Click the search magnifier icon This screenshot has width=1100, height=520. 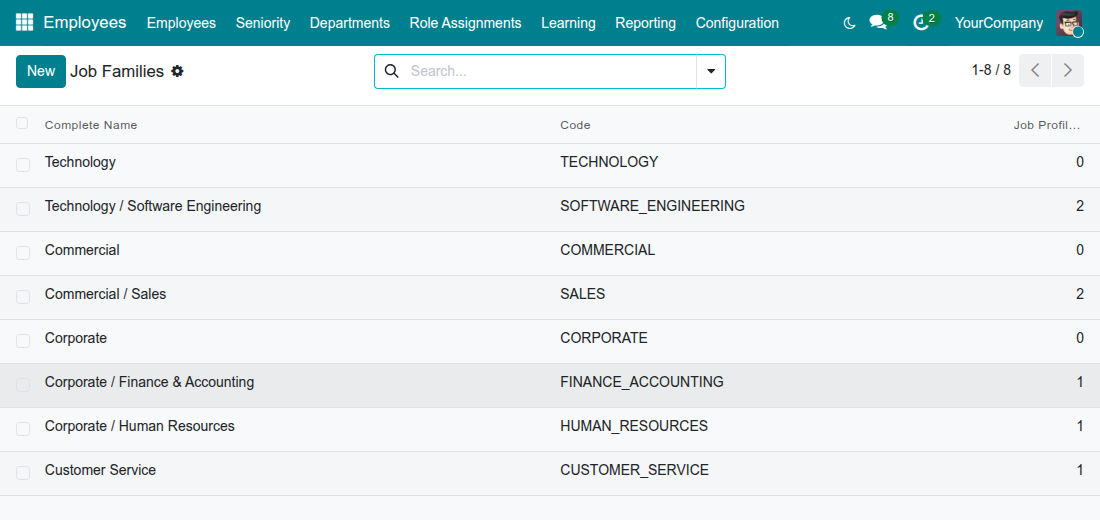[x=392, y=71]
